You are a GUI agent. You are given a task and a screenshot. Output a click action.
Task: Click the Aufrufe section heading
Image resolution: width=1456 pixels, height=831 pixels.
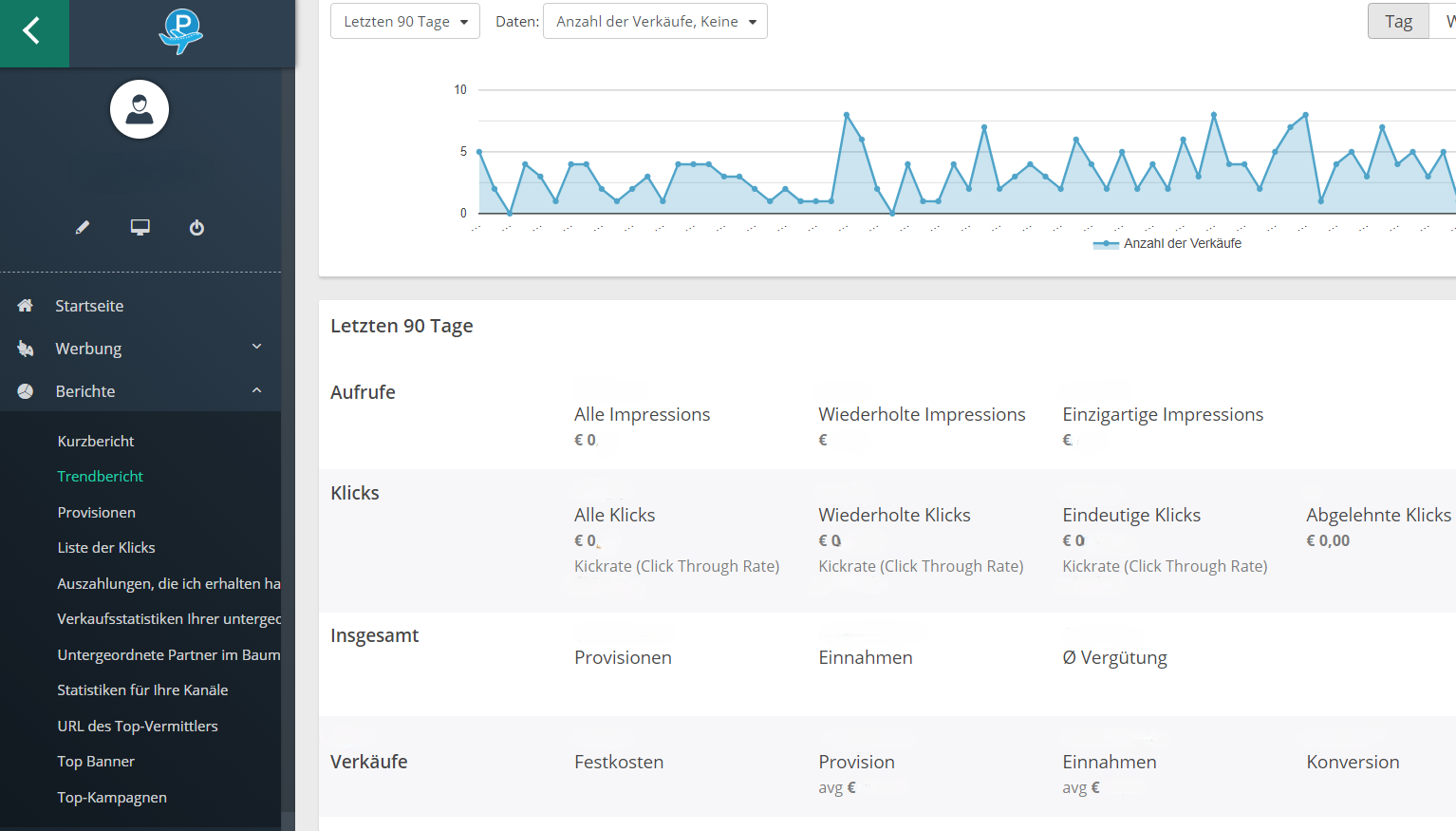pyautogui.click(x=363, y=392)
